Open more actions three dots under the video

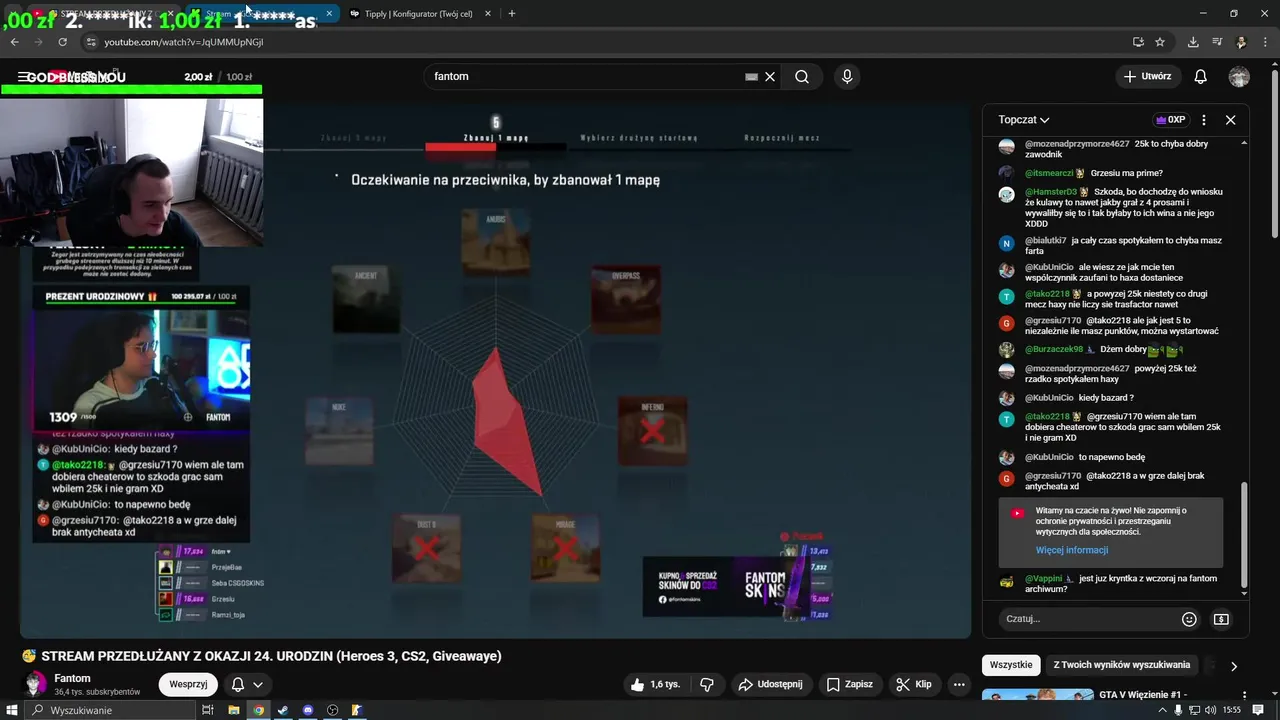coord(959,685)
